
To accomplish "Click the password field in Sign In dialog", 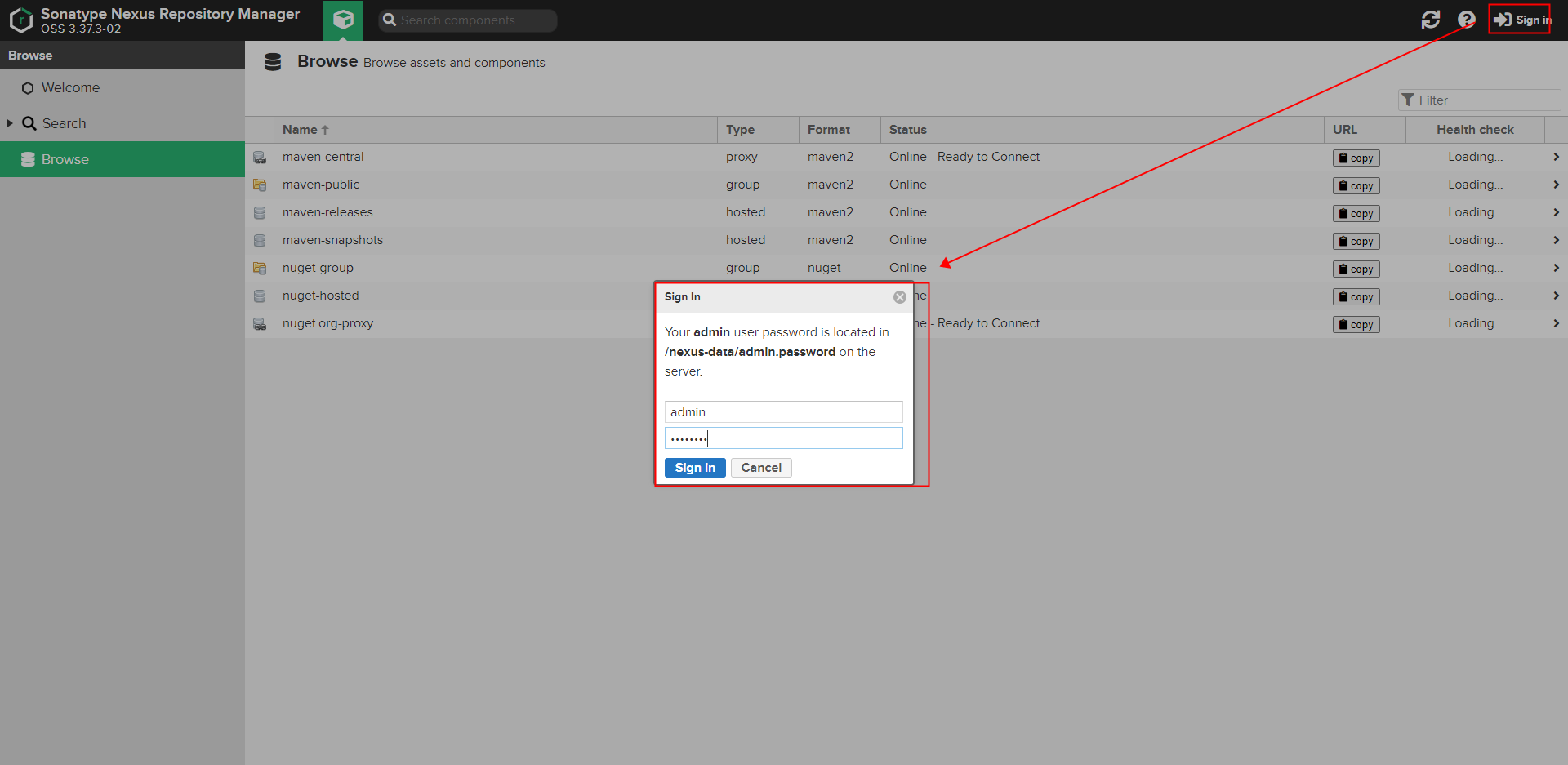I will 784,438.
